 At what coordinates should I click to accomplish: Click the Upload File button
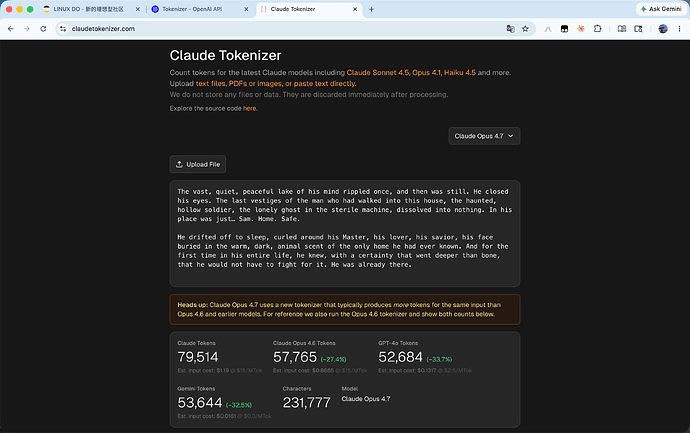click(x=198, y=164)
